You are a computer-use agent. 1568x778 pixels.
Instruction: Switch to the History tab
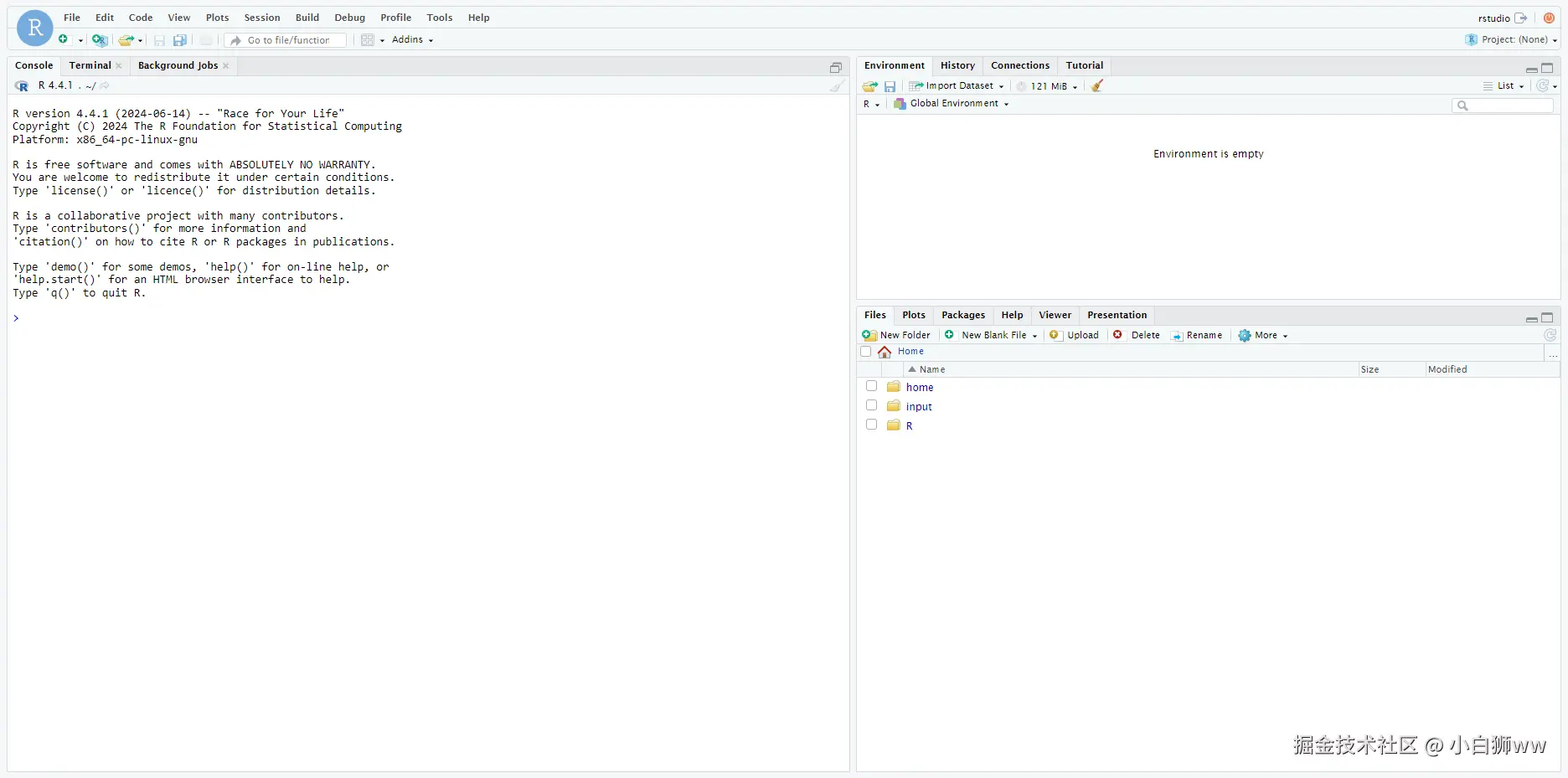(957, 65)
